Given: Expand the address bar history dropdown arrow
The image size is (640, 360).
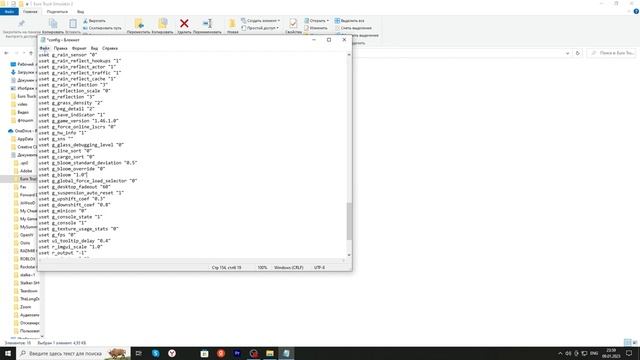Looking at the screenshot, I should [x=567, y=53].
